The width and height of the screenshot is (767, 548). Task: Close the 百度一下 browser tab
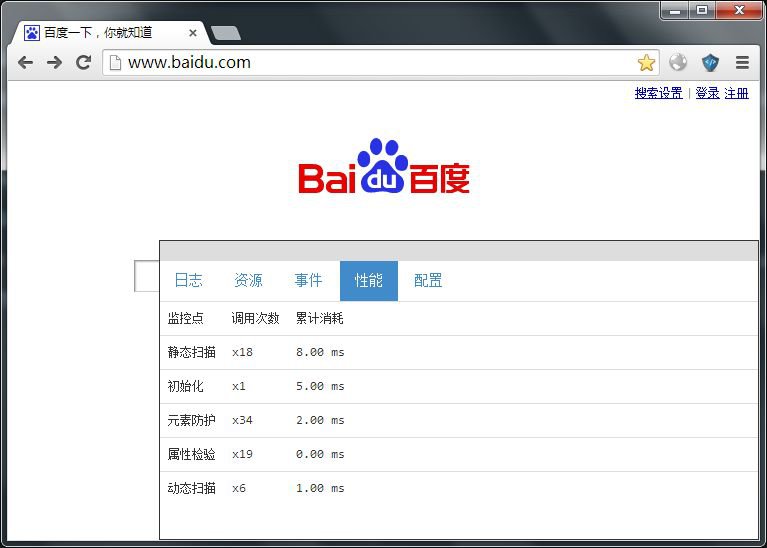click(x=193, y=33)
